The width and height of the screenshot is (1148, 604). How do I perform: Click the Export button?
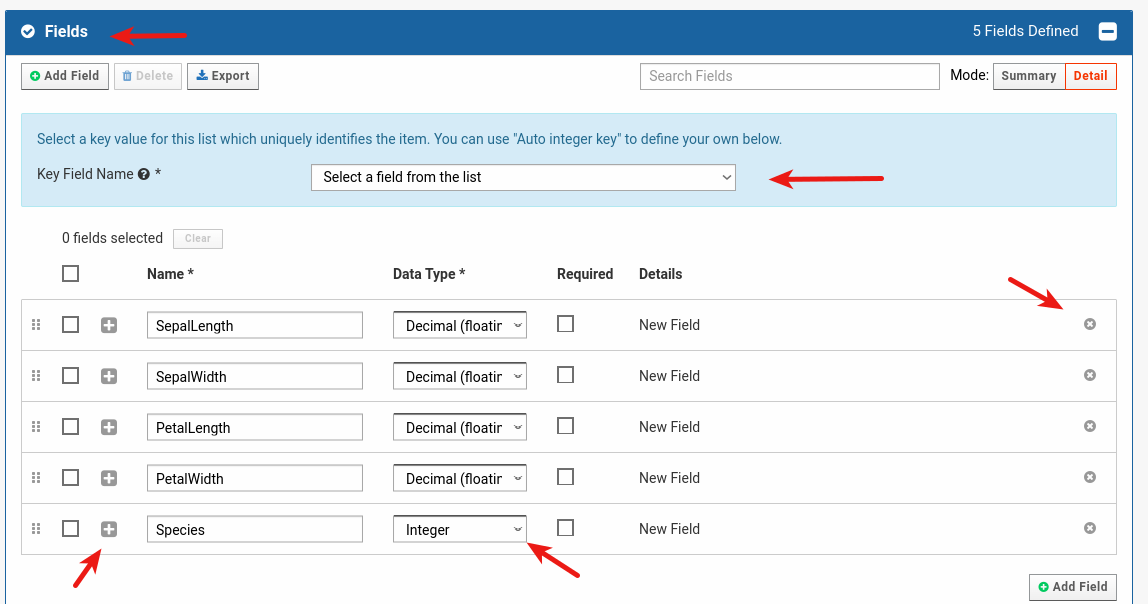(x=223, y=76)
